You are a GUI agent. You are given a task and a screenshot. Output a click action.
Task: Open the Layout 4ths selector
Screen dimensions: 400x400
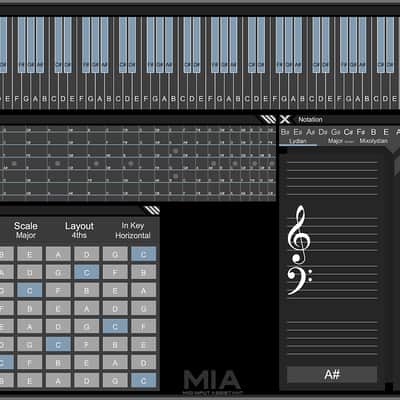click(x=79, y=230)
